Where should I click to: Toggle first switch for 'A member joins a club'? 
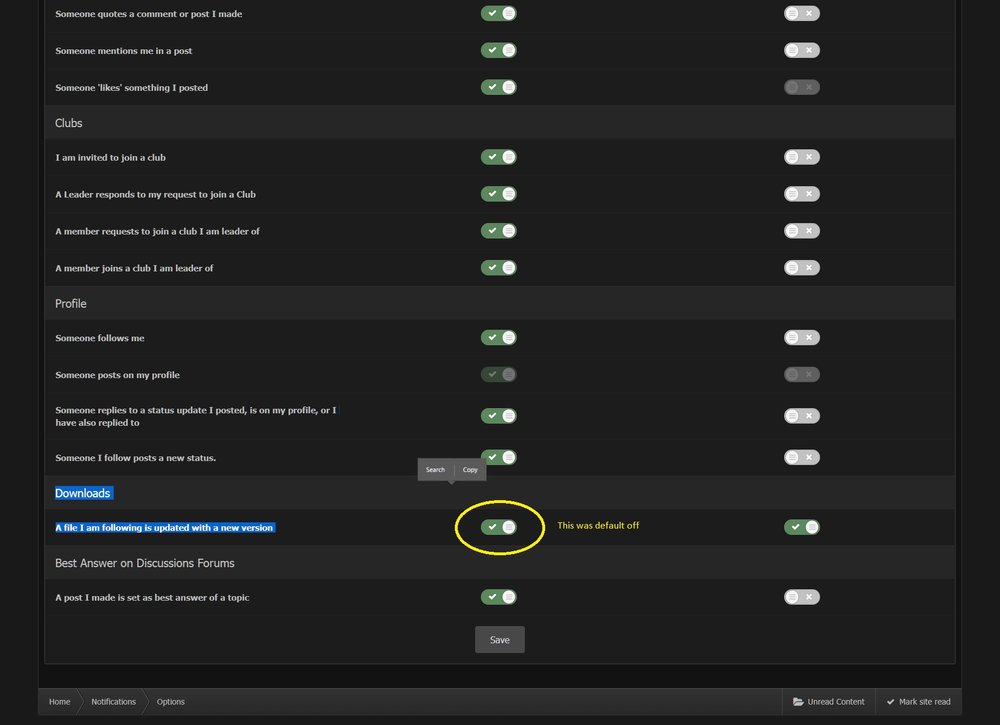point(499,268)
